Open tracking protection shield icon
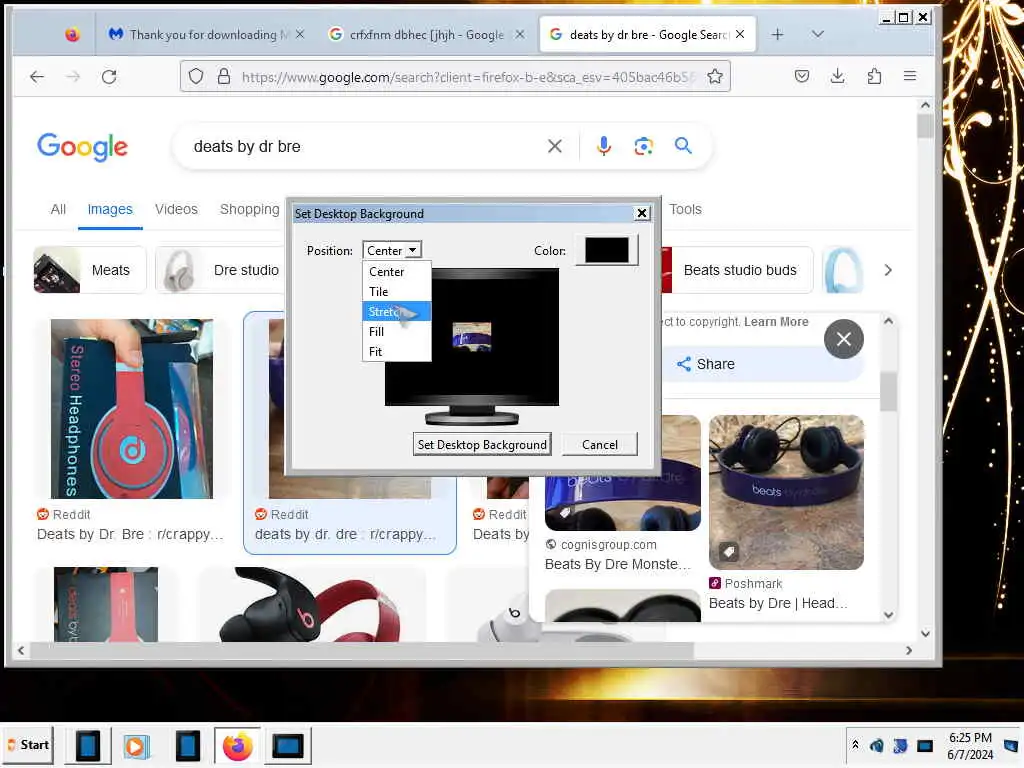1024x768 pixels. [x=196, y=76]
